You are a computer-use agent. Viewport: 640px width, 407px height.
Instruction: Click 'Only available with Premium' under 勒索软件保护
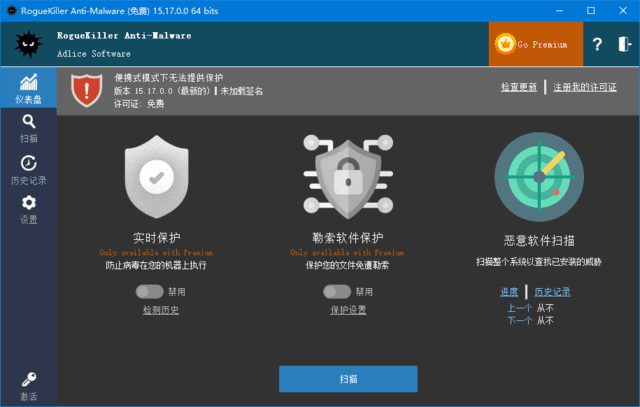(x=347, y=252)
